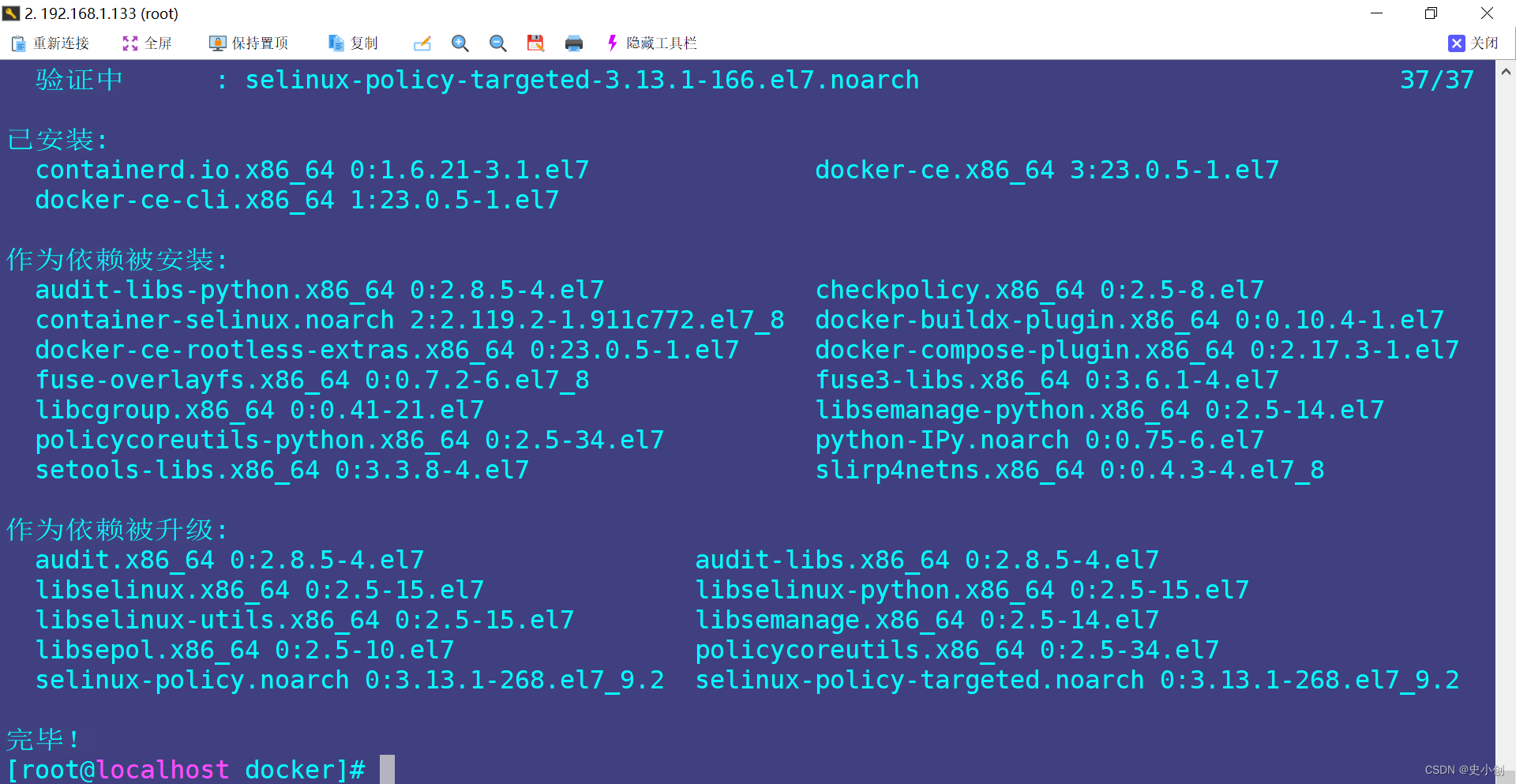Click the 关闭 close session button
The image size is (1516, 784).
click(x=1473, y=43)
